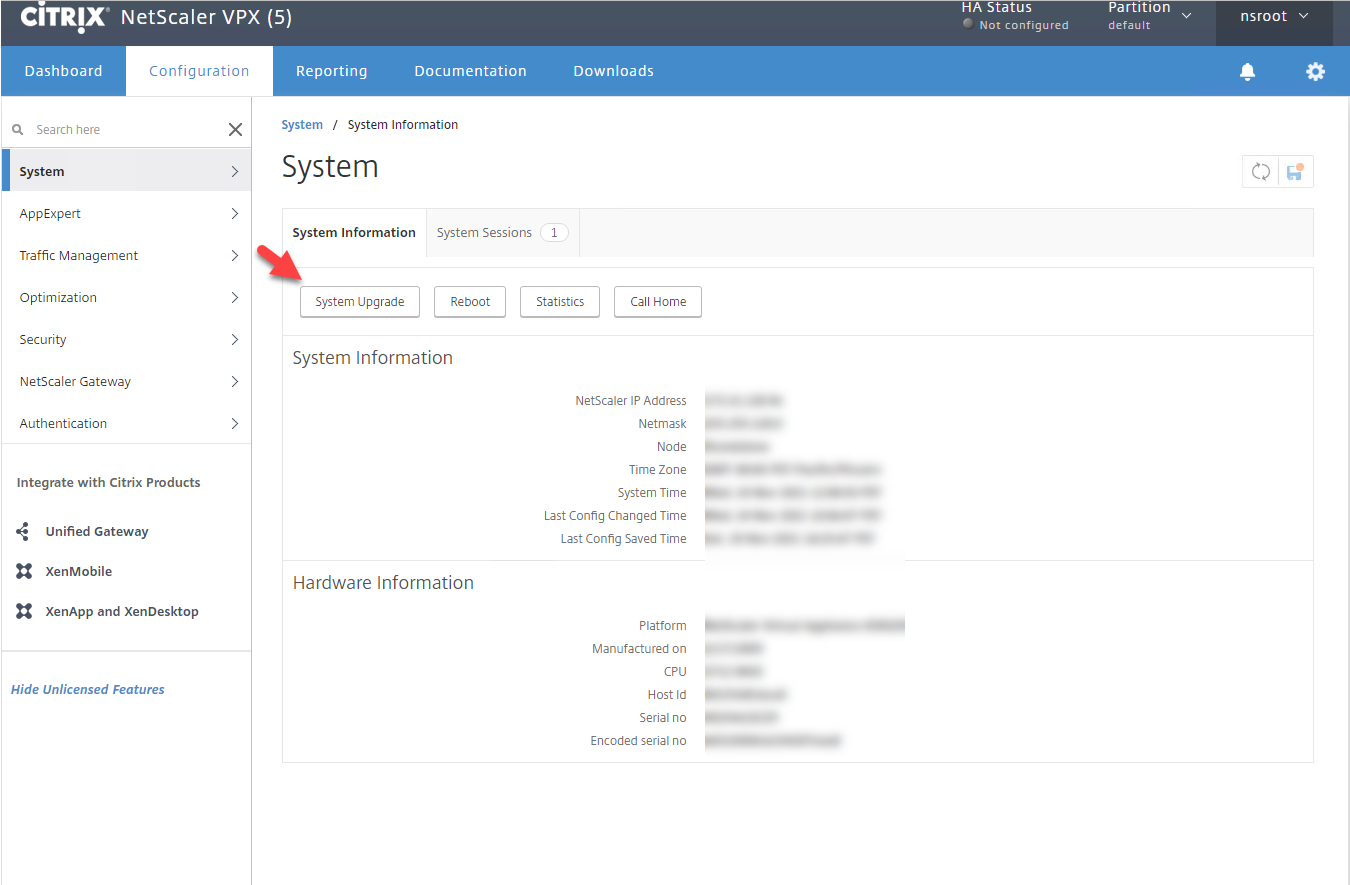Click the Netmask label
Image resolution: width=1350 pixels, height=885 pixels.
click(662, 423)
